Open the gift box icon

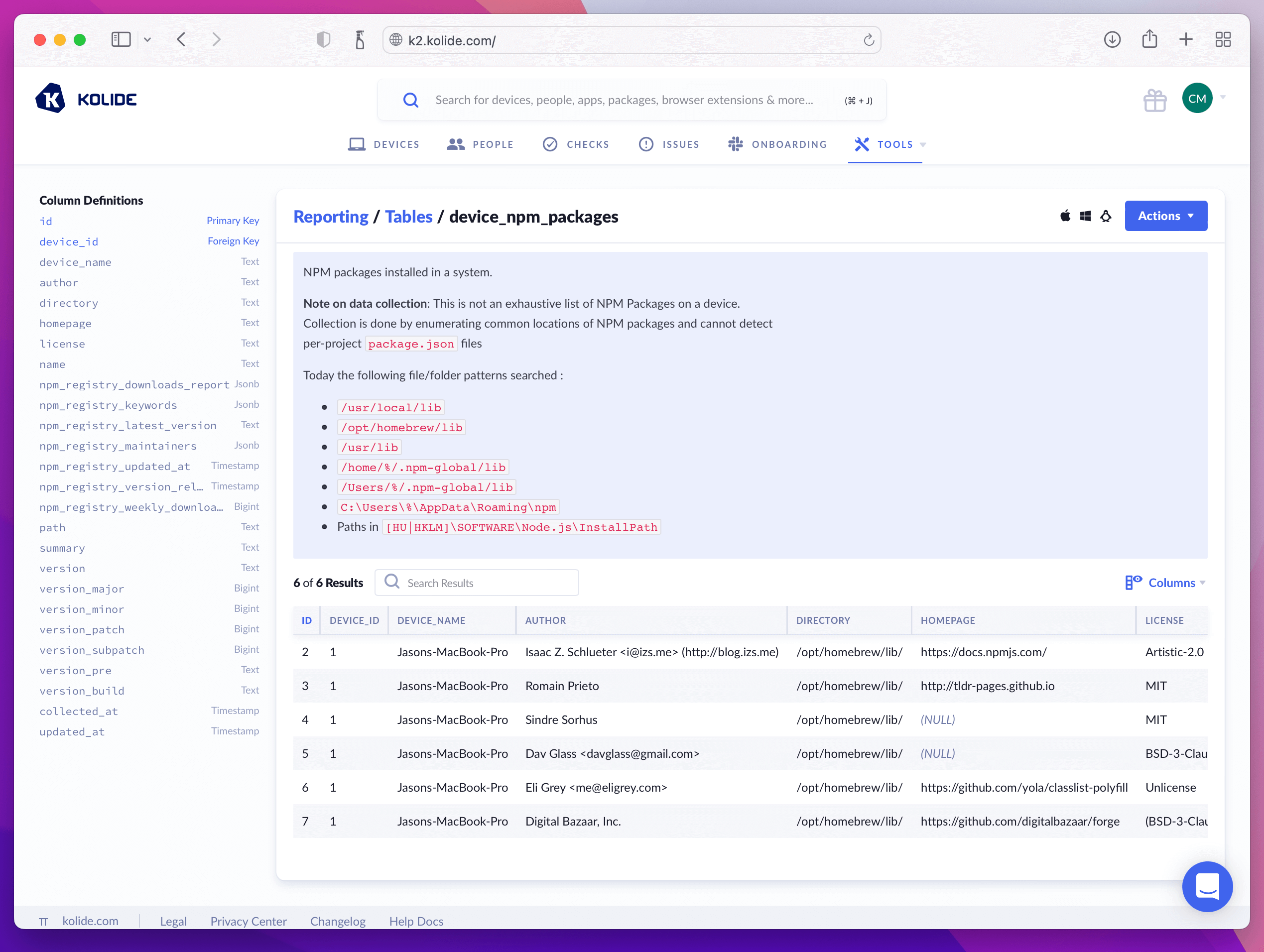point(1154,100)
